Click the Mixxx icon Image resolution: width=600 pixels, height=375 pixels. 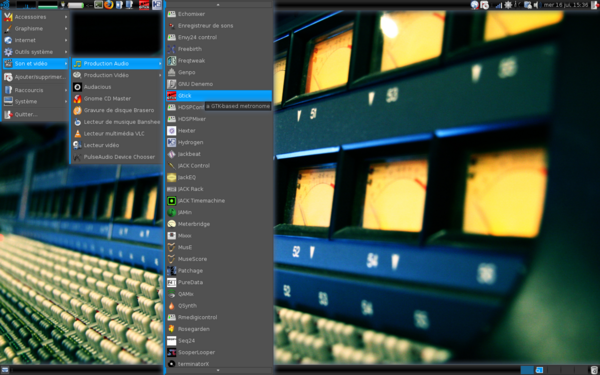pyautogui.click(x=171, y=236)
